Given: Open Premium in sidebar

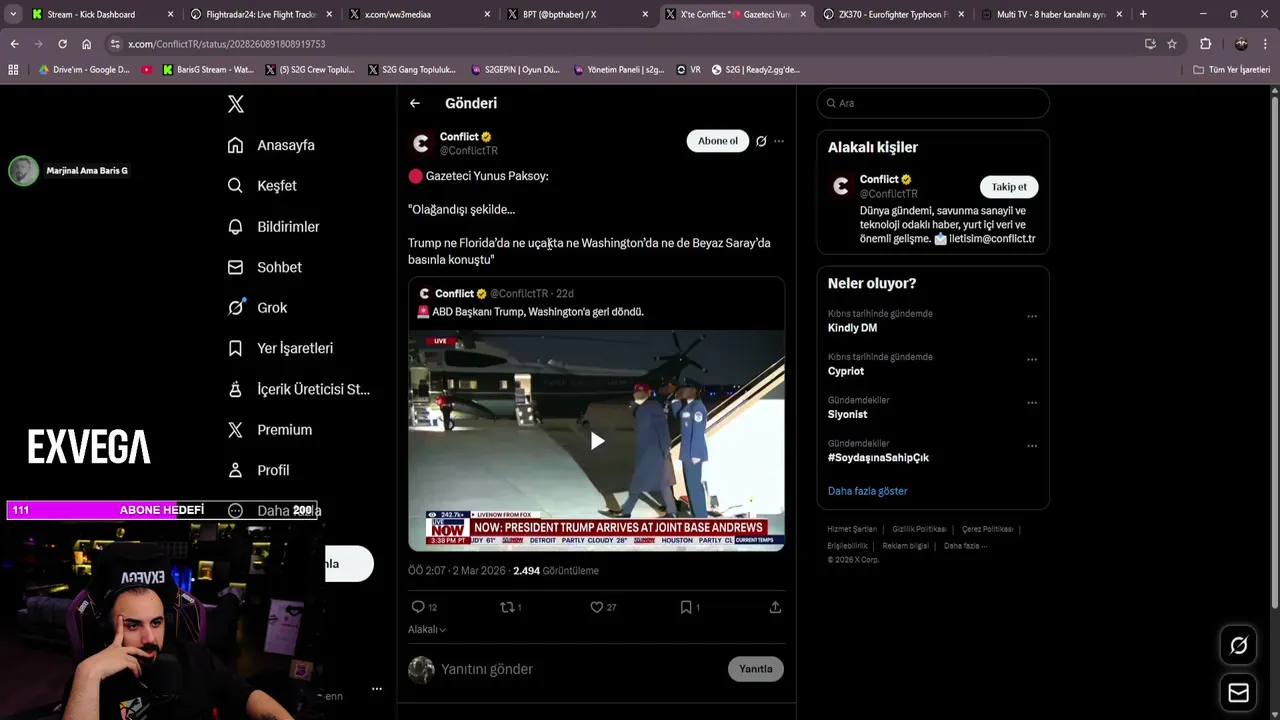Looking at the screenshot, I should click(x=270, y=430).
